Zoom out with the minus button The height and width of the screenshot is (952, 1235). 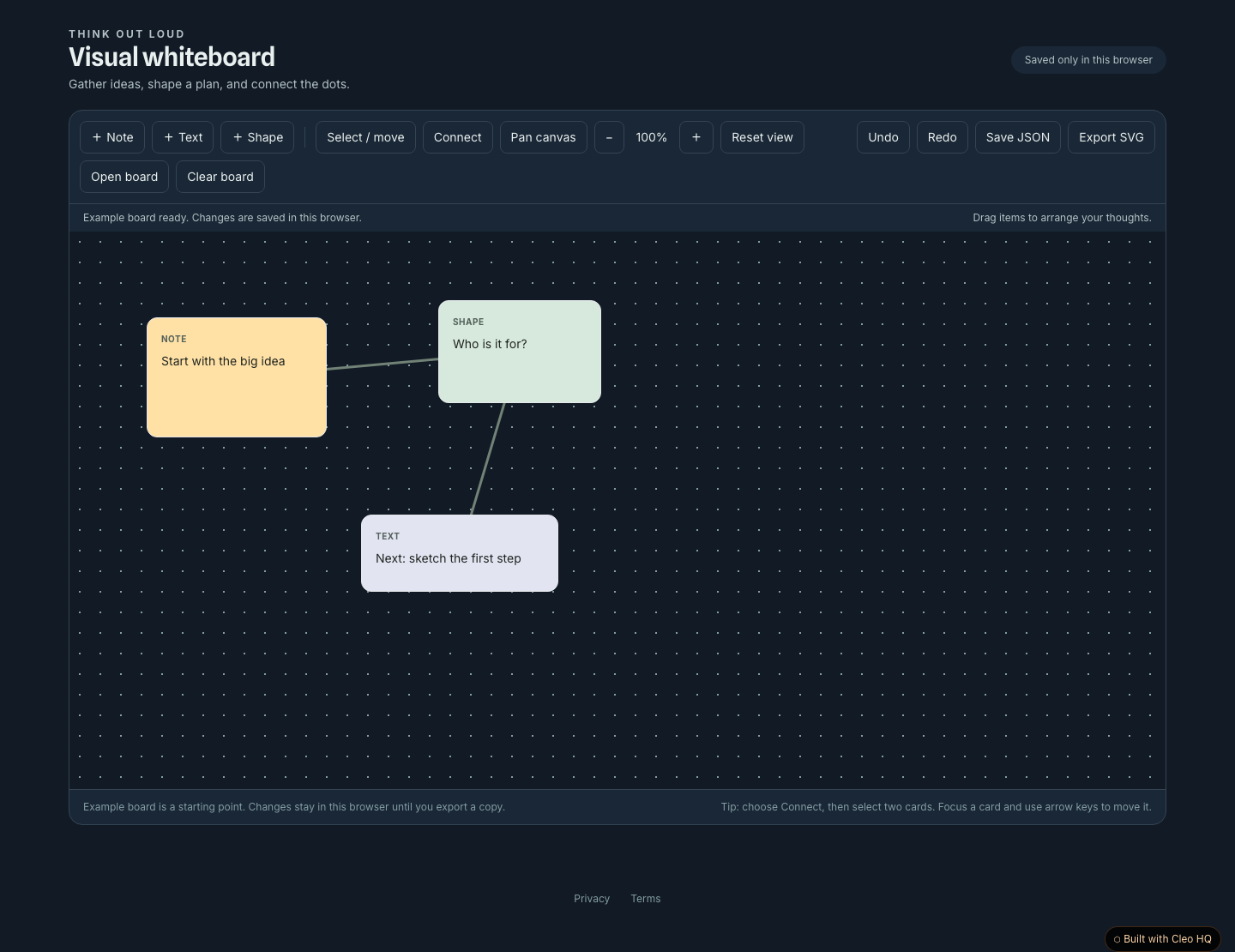609,137
